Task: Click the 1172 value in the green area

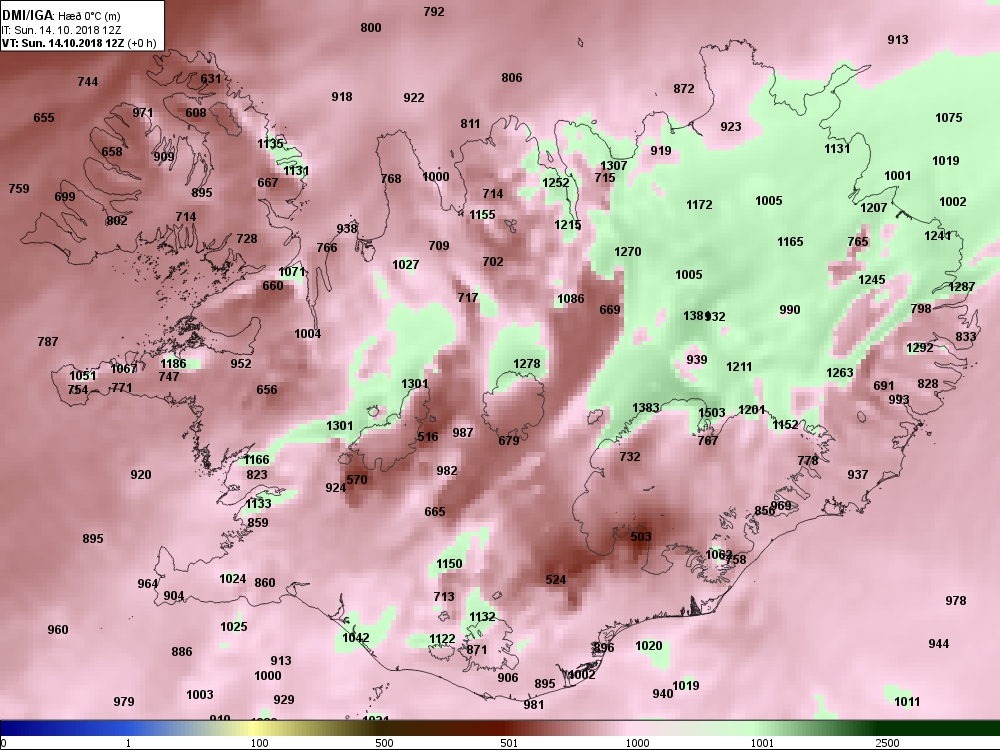Action: point(699,205)
